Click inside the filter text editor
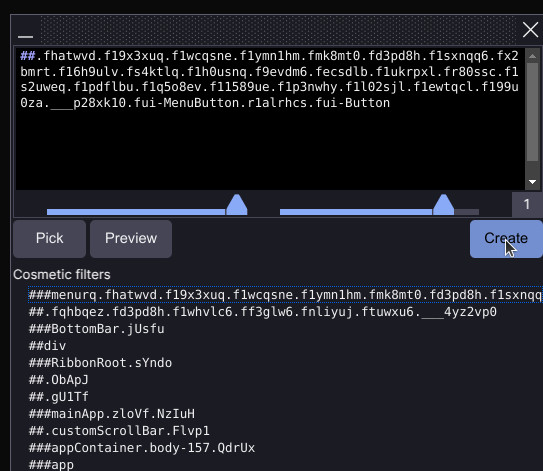Image resolution: width=543 pixels, height=471 pixels. 270,118
